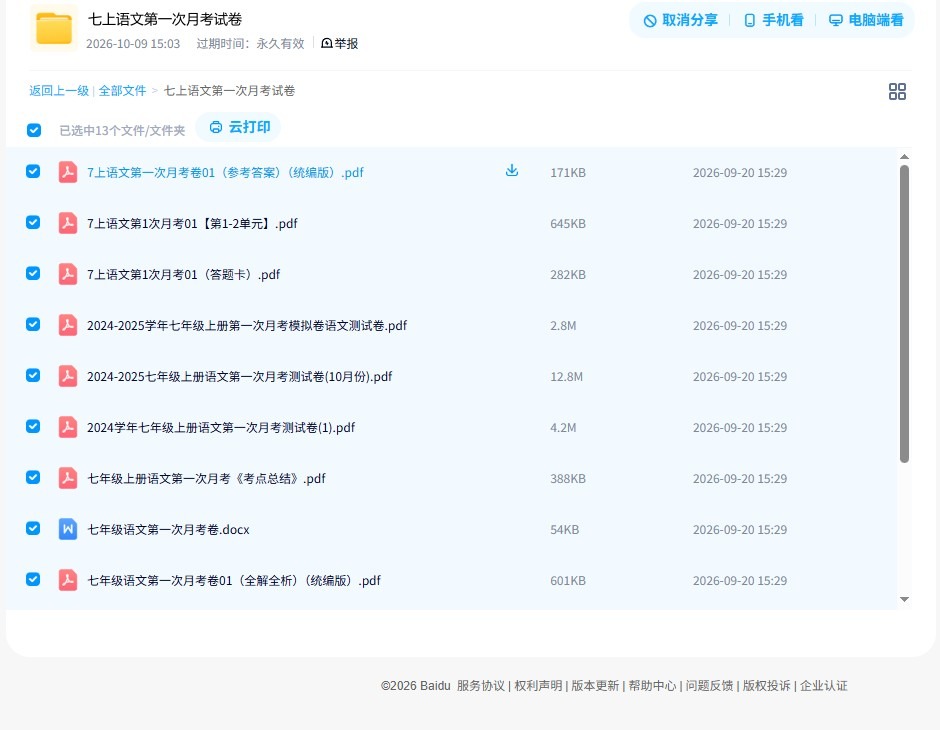Click 举报 report link
The height and width of the screenshot is (730, 940).
340,43
